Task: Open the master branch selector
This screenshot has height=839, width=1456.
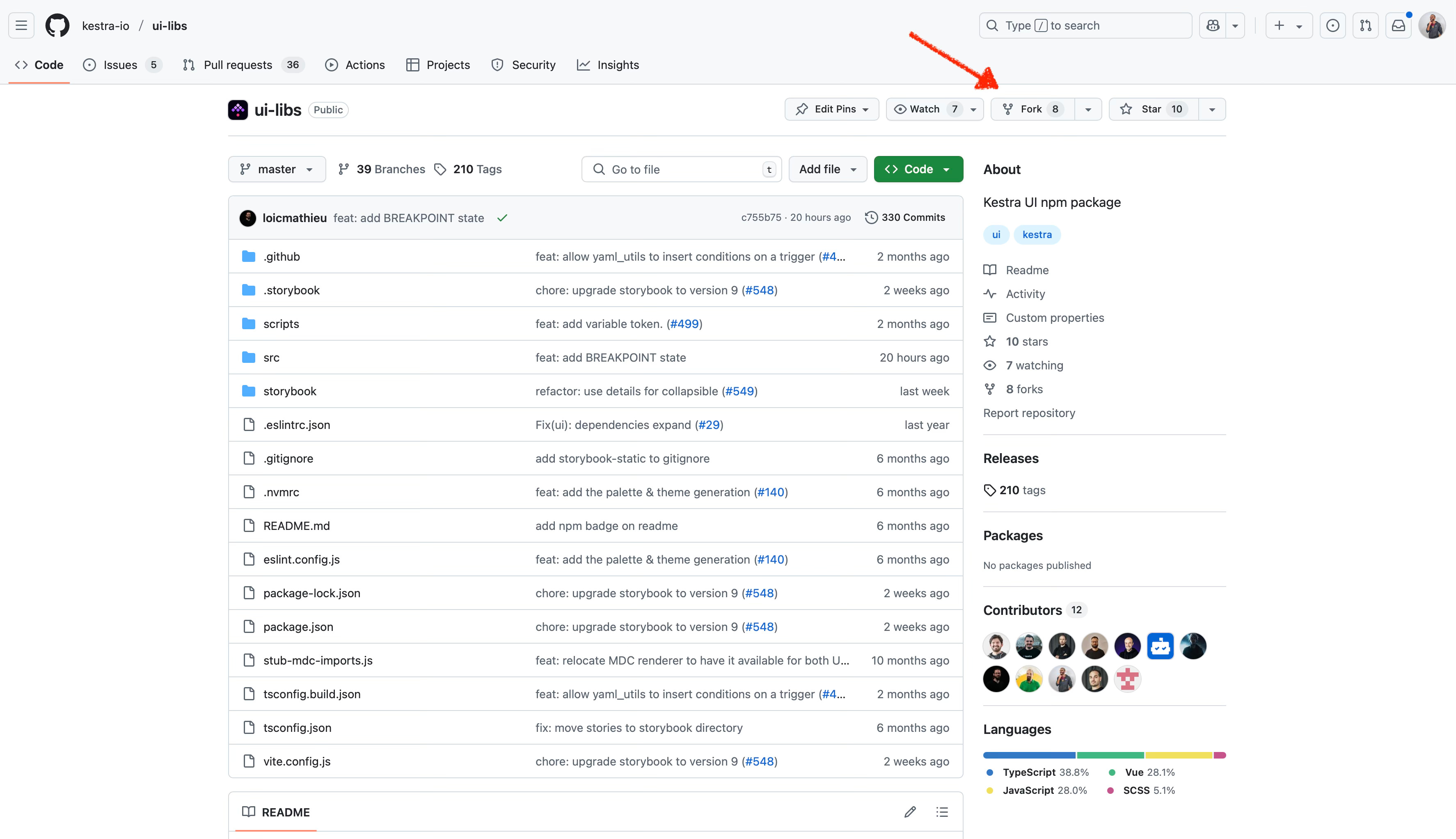Action: (277, 169)
